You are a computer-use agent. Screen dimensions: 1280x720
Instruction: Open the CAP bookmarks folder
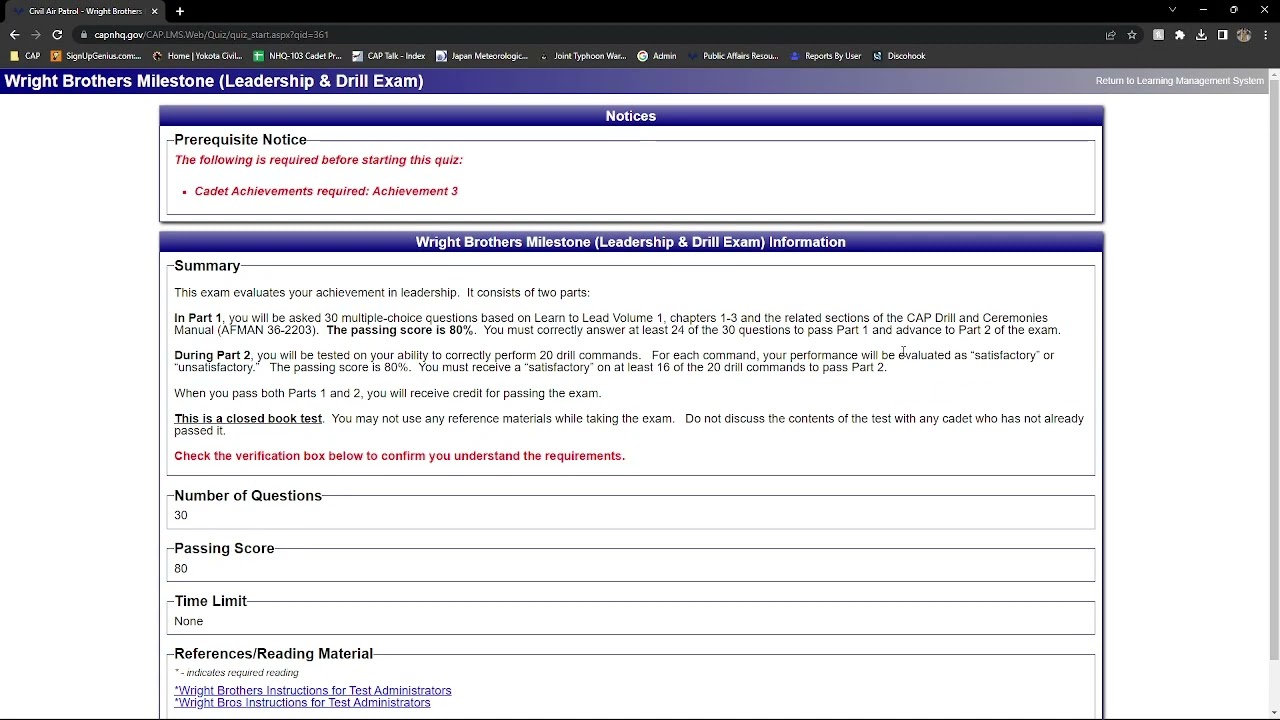(x=25, y=56)
